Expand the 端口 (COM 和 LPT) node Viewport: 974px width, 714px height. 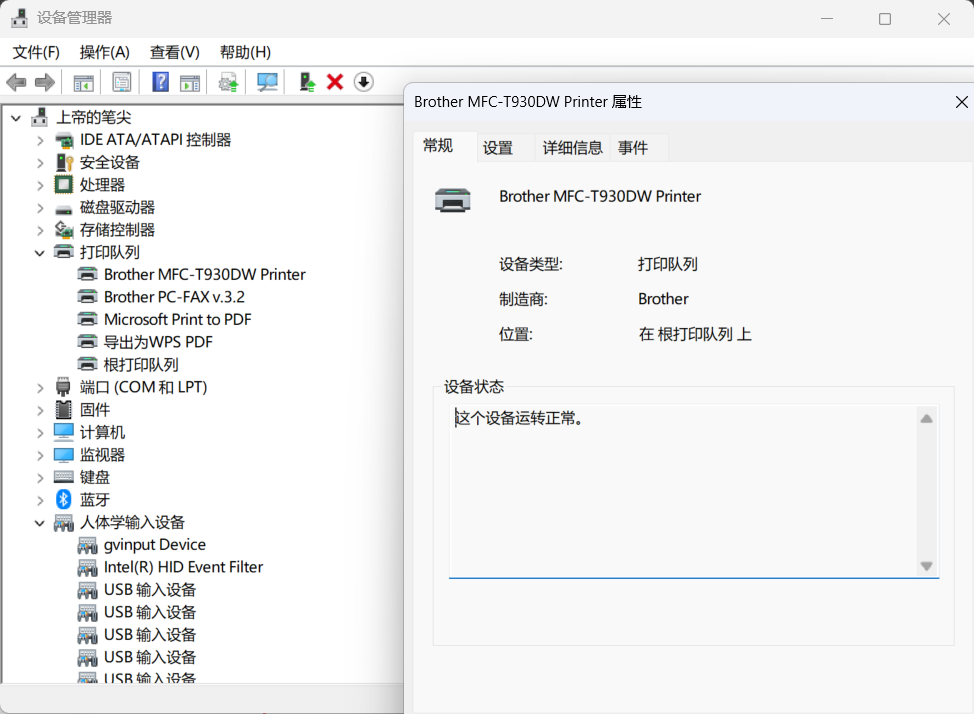[x=40, y=388]
